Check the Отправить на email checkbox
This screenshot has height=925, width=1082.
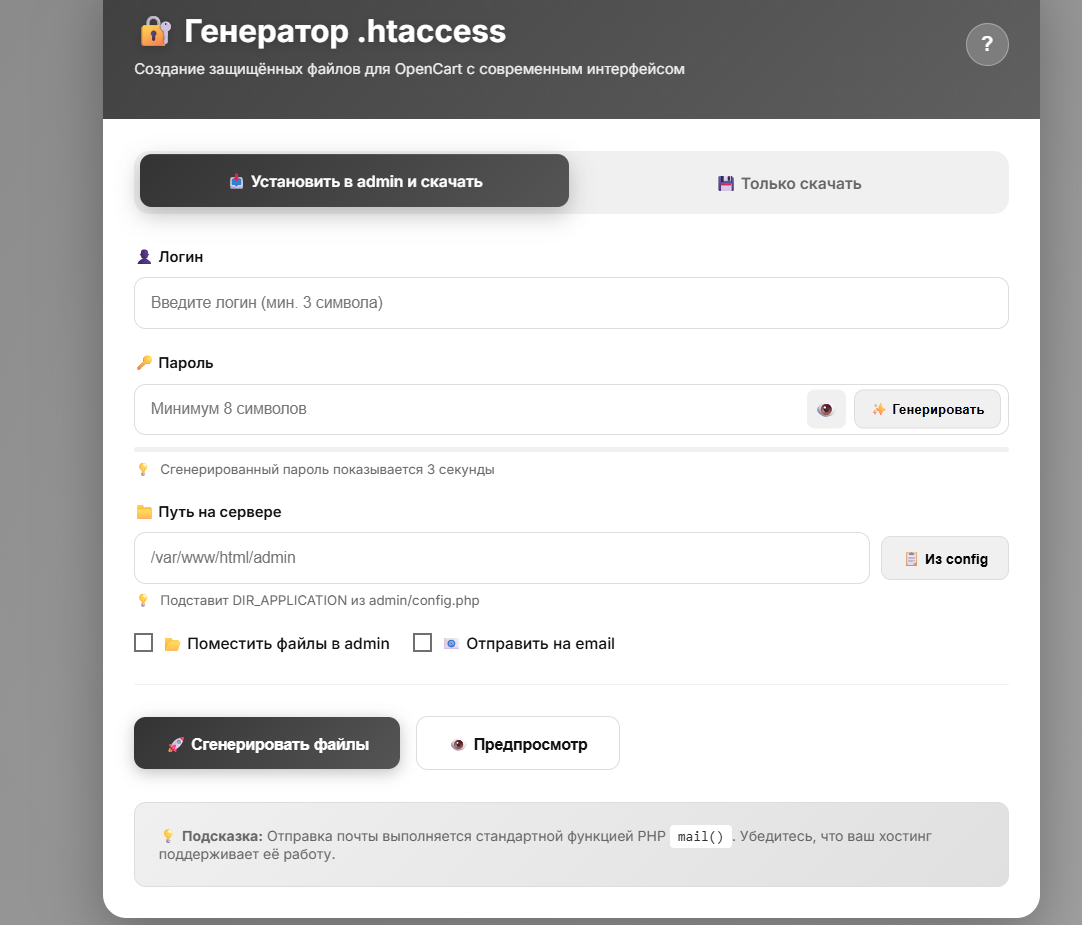click(x=422, y=643)
